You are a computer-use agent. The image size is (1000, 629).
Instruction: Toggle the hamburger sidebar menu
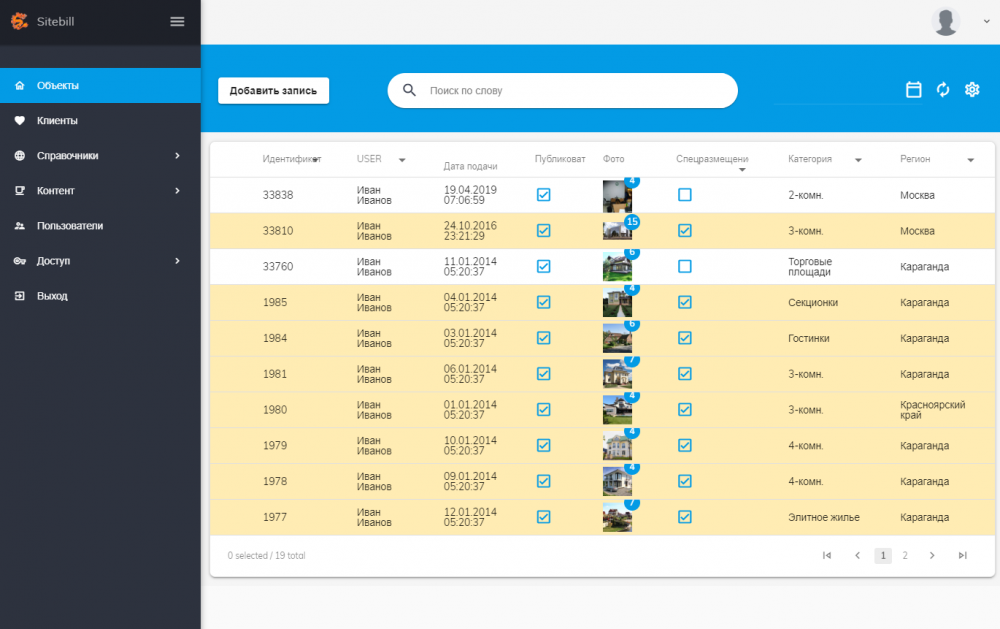177,22
